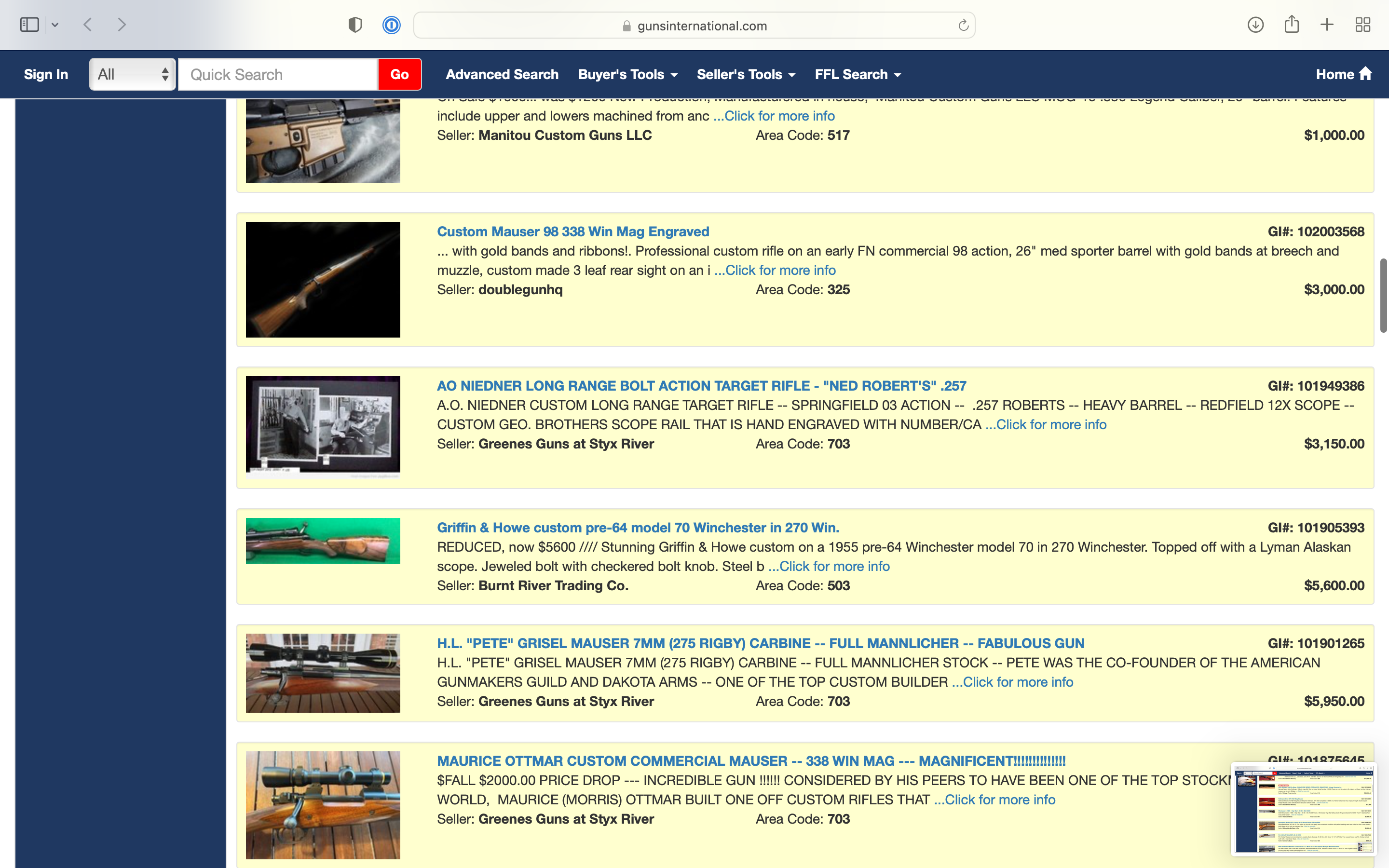Go to Home via the house icon
Screen dimensions: 1389x868
coord(1344,74)
